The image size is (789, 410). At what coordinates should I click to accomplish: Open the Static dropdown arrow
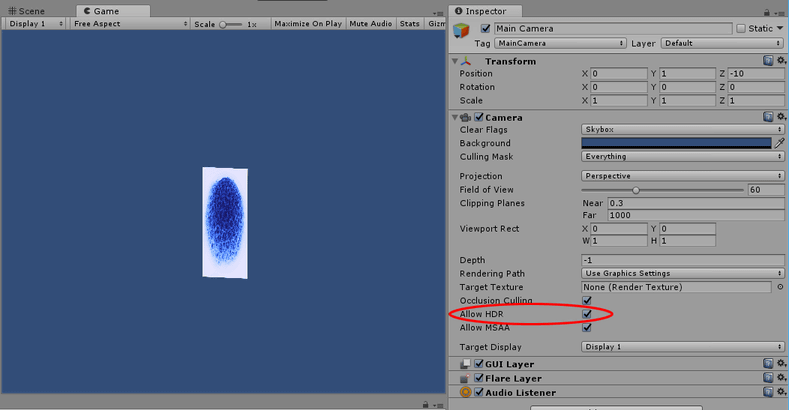tap(780, 29)
